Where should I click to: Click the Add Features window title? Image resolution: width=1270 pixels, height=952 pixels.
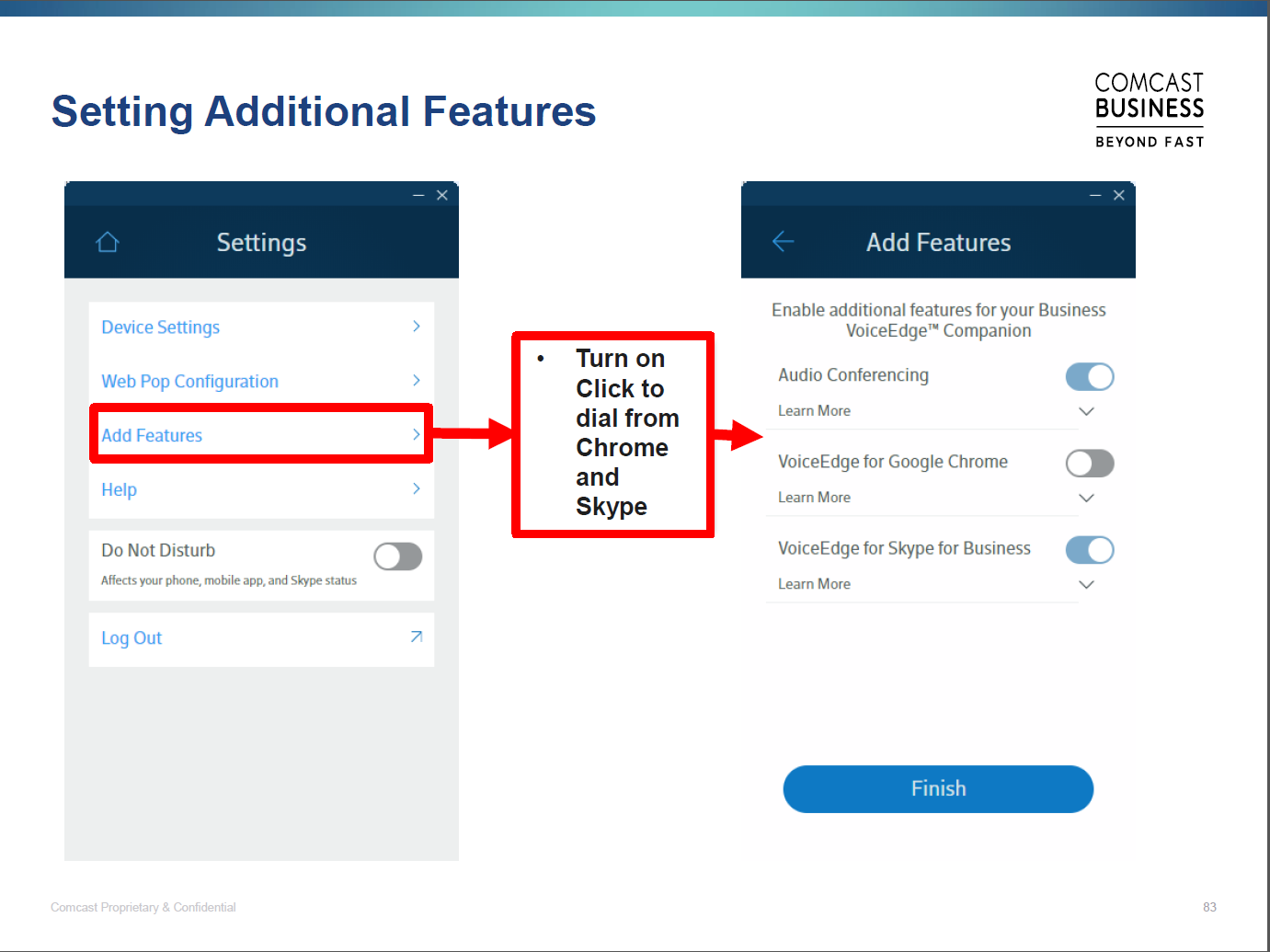[938, 242]
